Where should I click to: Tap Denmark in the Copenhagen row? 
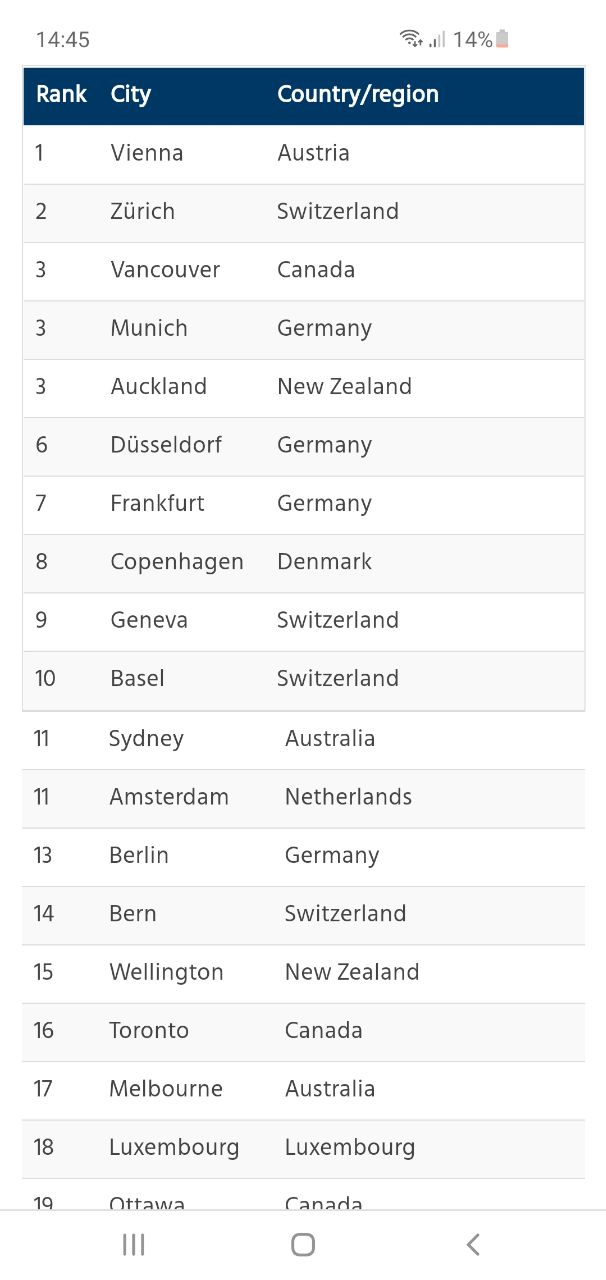325,562
